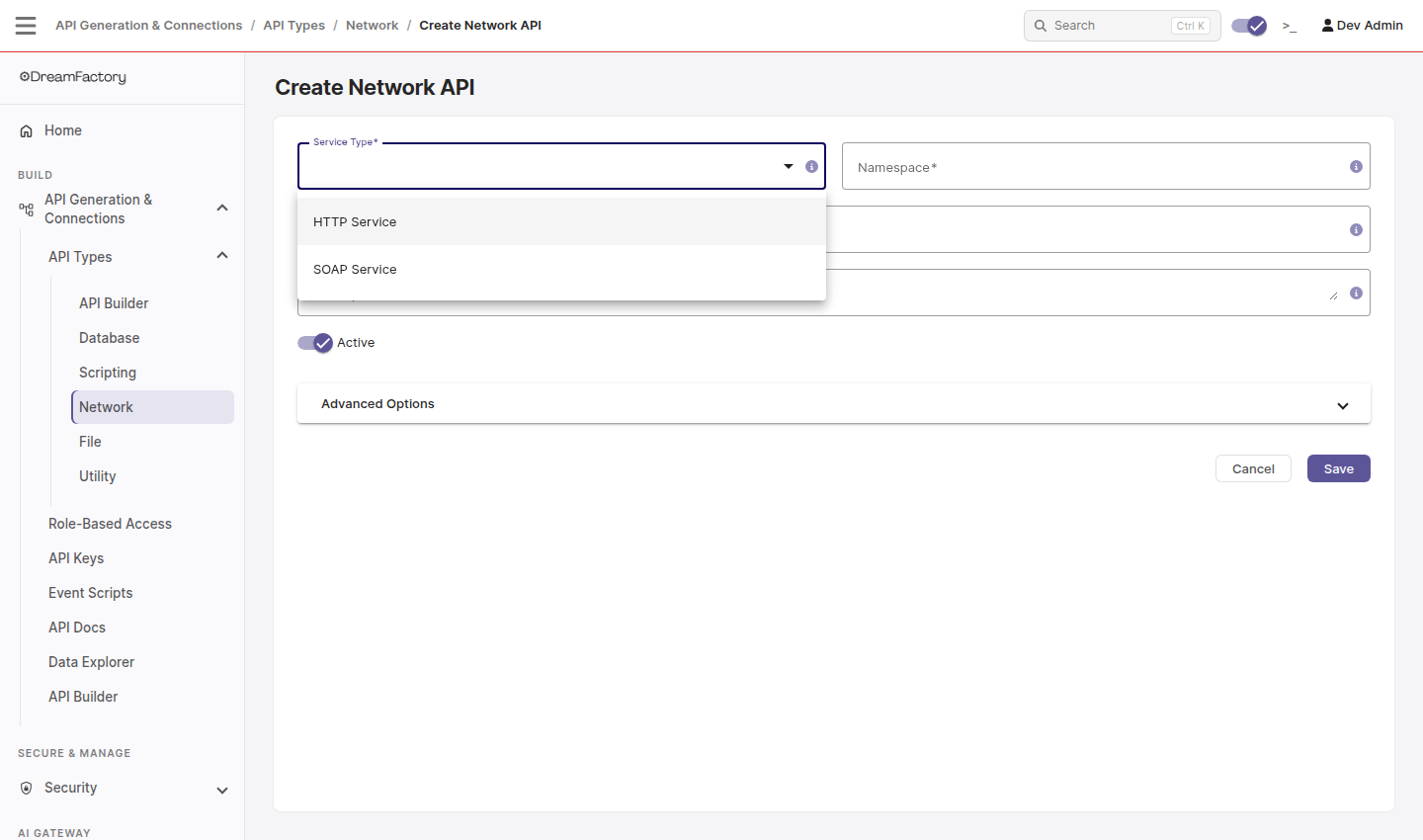Open the hamburger navigation menu
This screenshot has width=1423, height=840.
click(x=26, y=26)
